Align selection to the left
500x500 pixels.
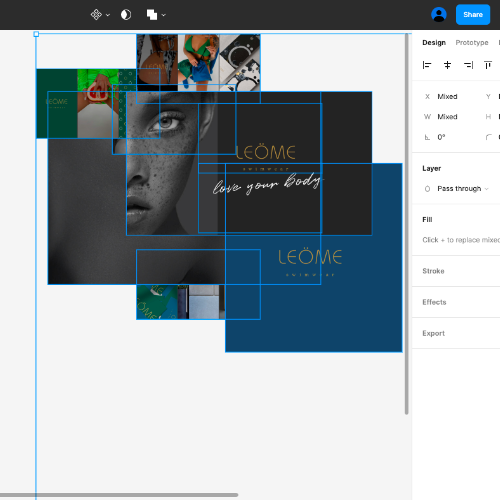coord(427,65)
